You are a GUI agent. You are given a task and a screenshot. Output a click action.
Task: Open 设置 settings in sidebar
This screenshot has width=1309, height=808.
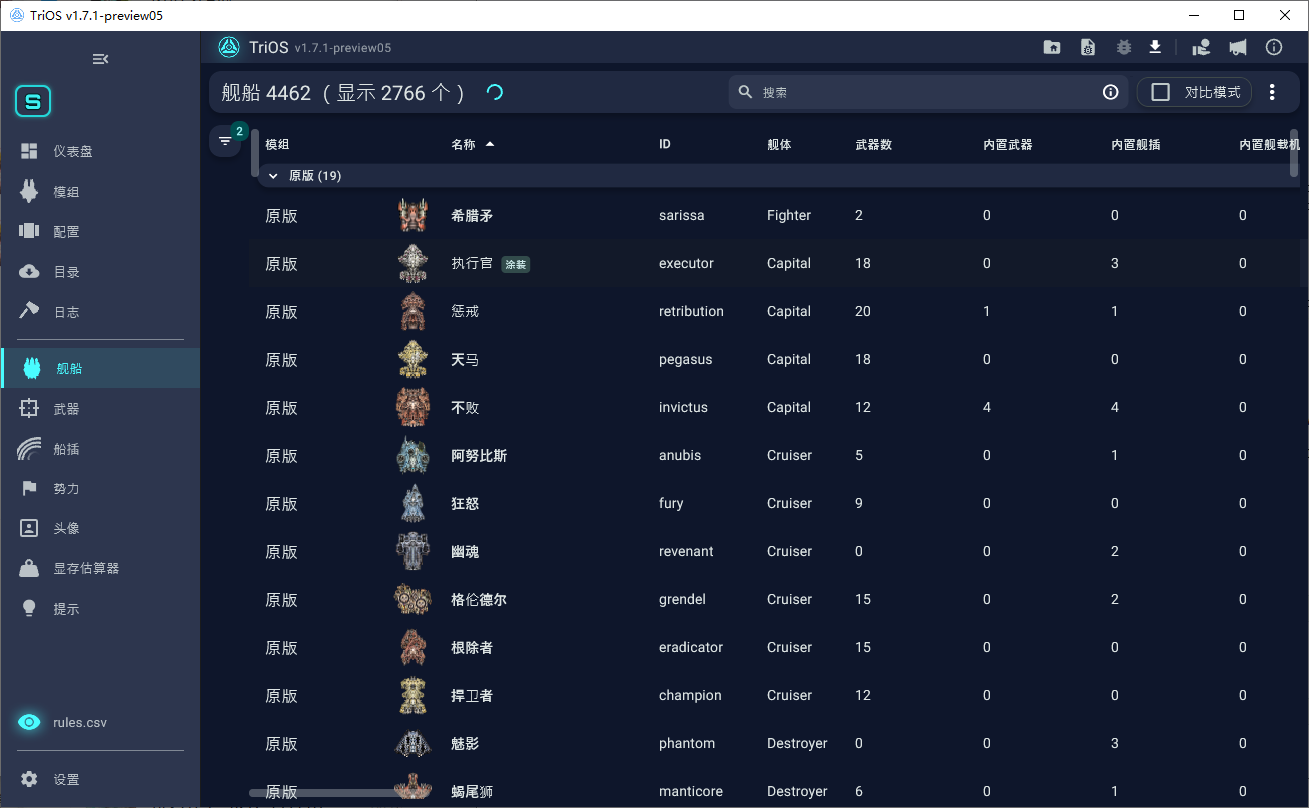(100, 779)
